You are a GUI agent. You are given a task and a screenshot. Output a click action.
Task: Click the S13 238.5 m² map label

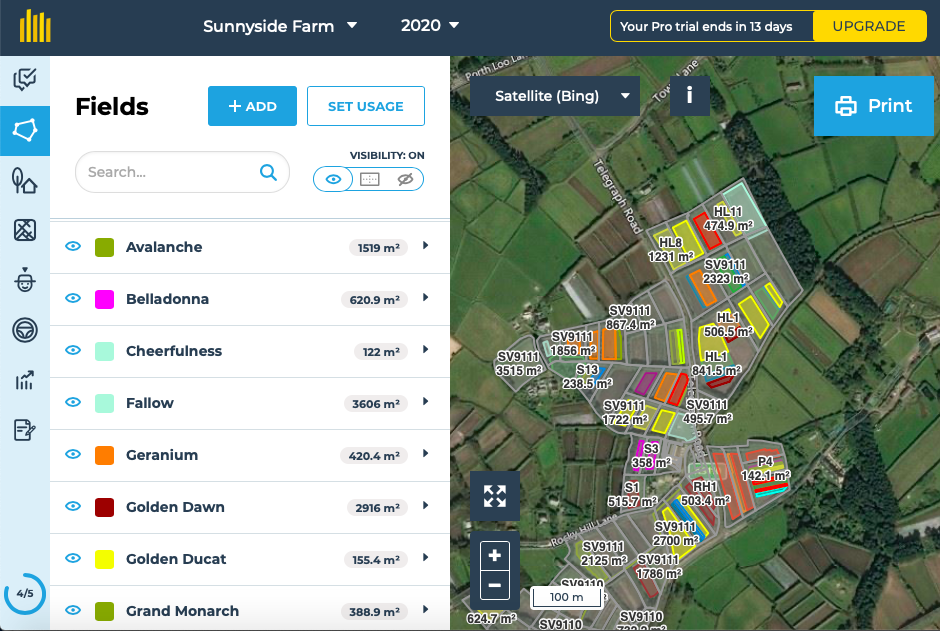(587, 376)
